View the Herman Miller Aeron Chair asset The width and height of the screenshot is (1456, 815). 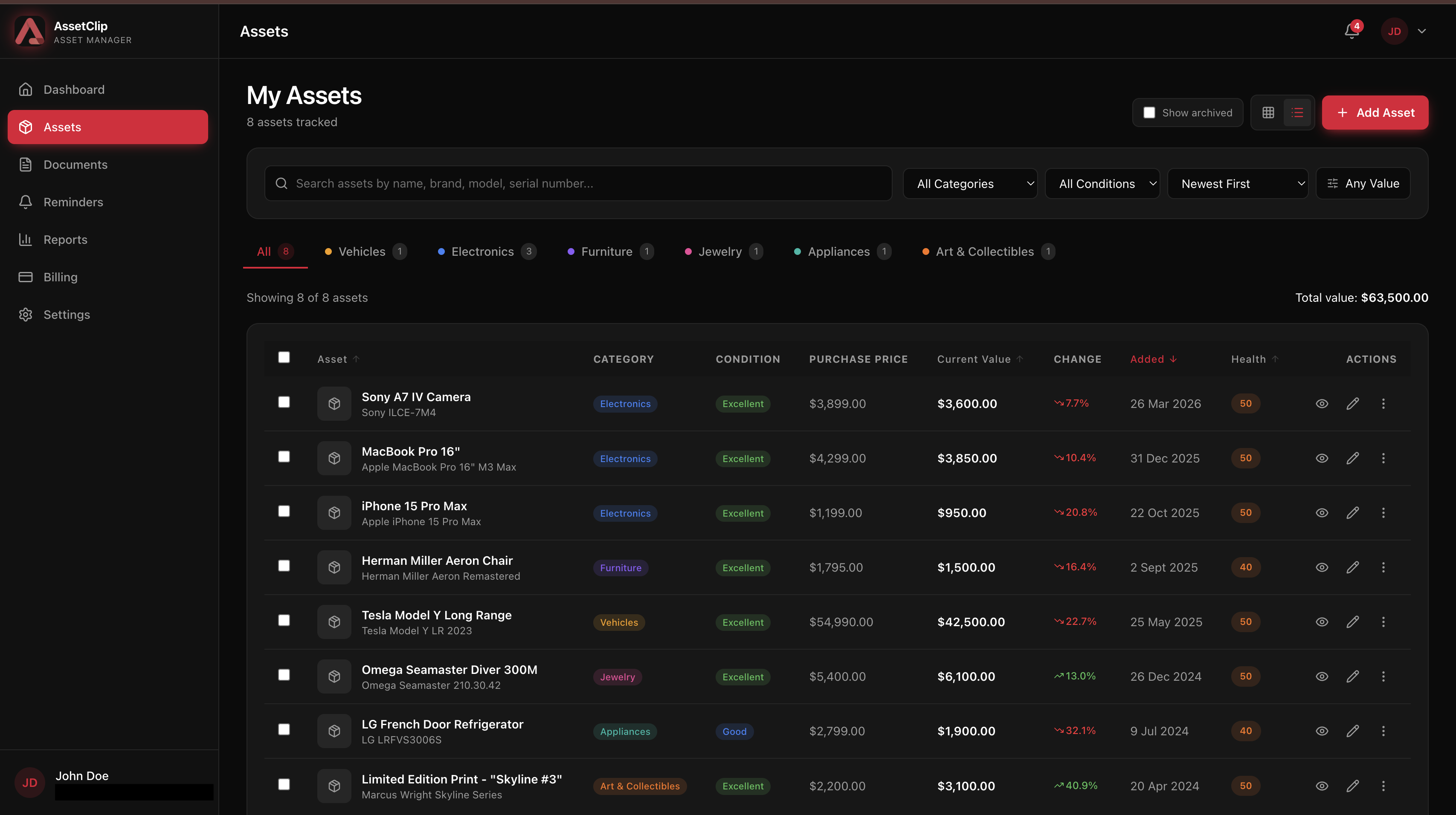[1322, 567]
